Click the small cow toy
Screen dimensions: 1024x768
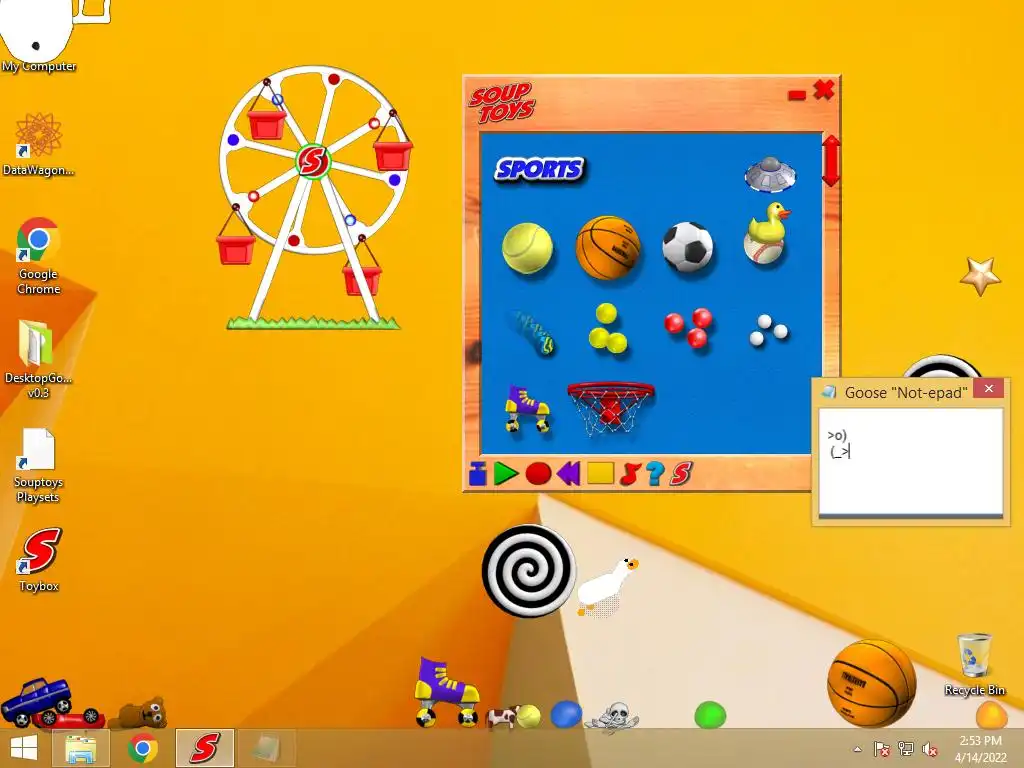click(x=501, y=718)
